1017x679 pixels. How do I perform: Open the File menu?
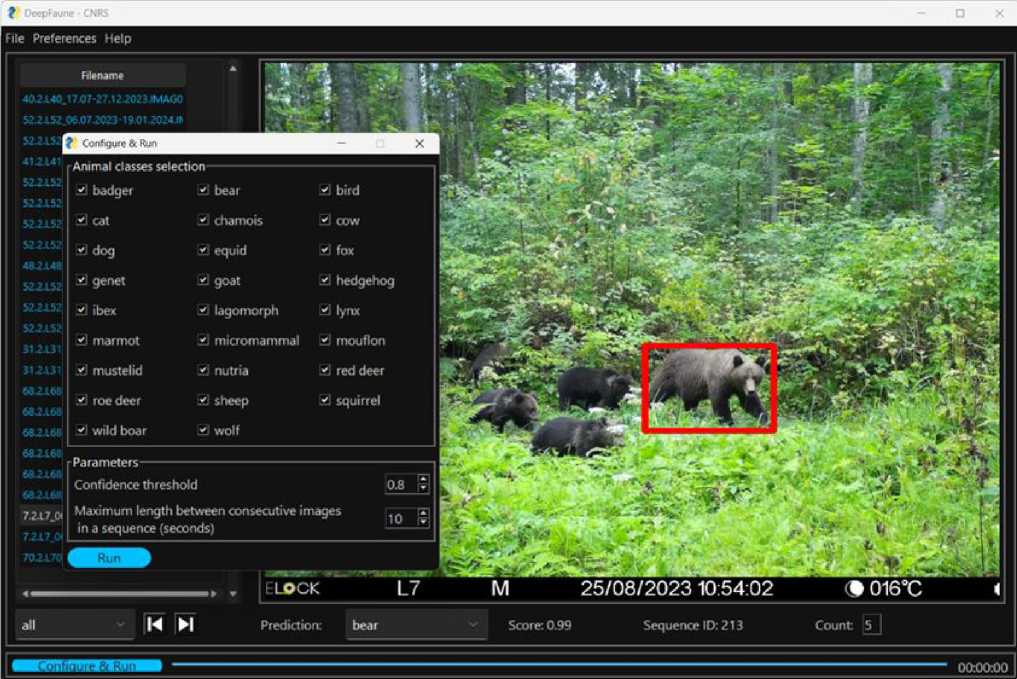14,38
